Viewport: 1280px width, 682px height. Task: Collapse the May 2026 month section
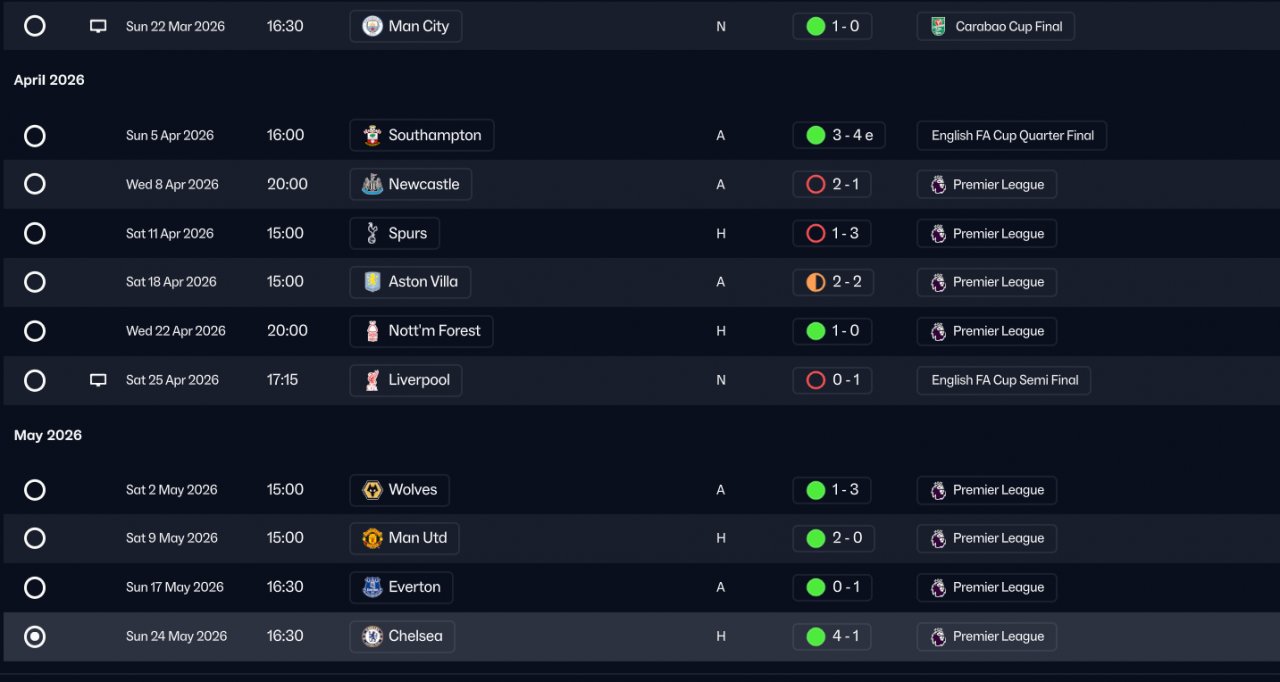pos(48,435)
